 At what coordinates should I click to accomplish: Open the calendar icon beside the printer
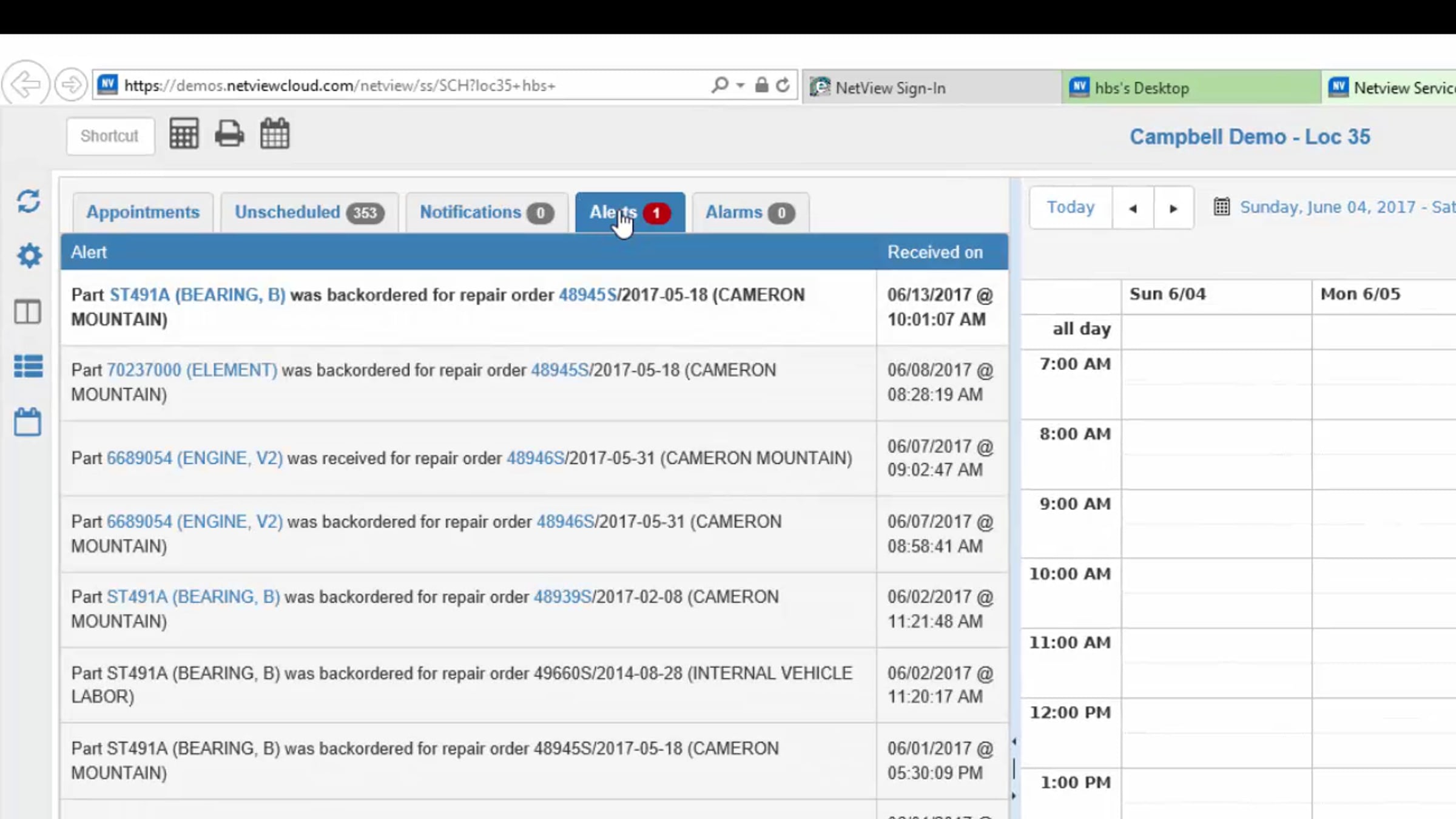(275, 133)
